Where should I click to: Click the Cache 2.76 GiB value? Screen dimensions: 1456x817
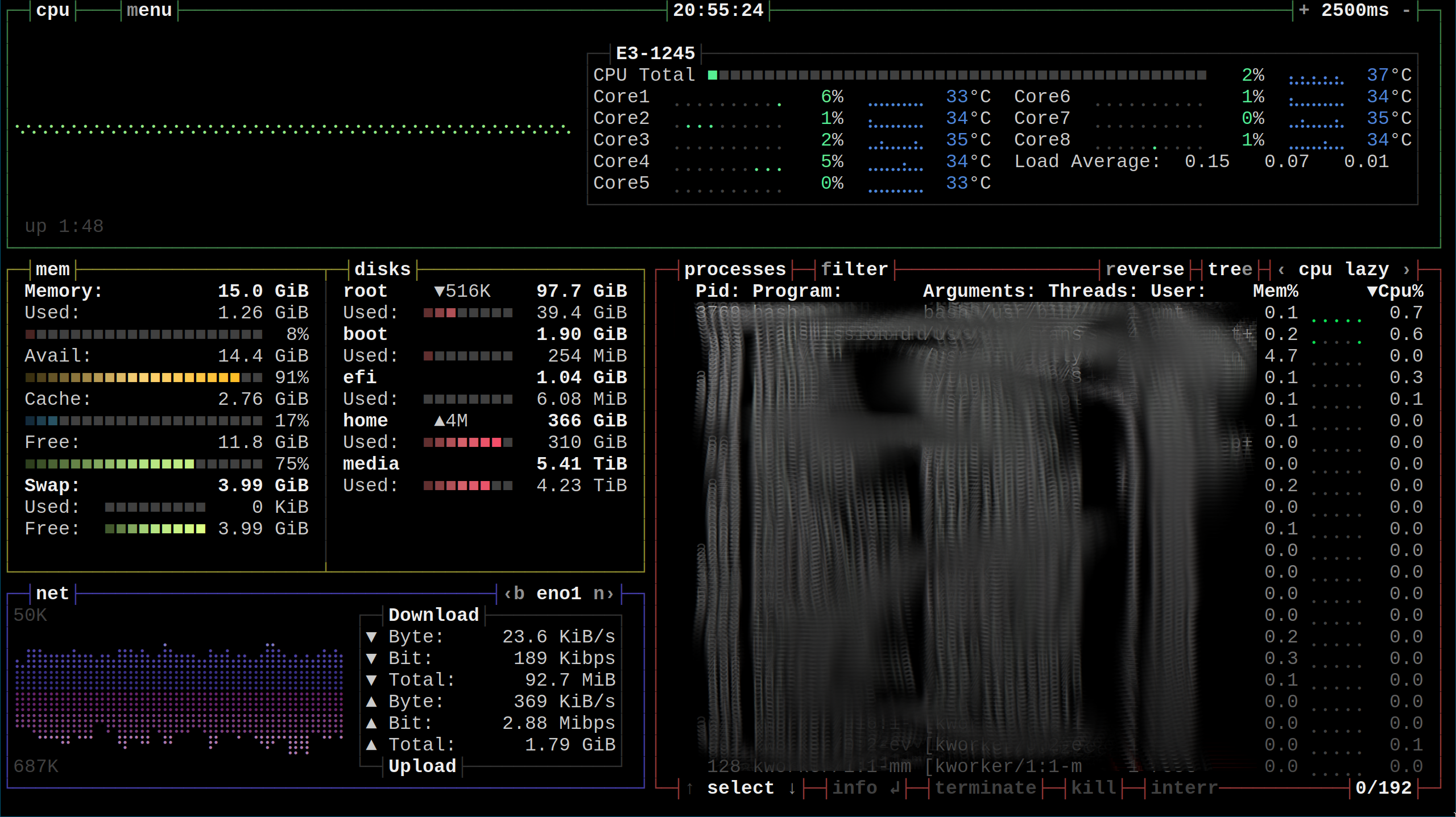point(263,399)
